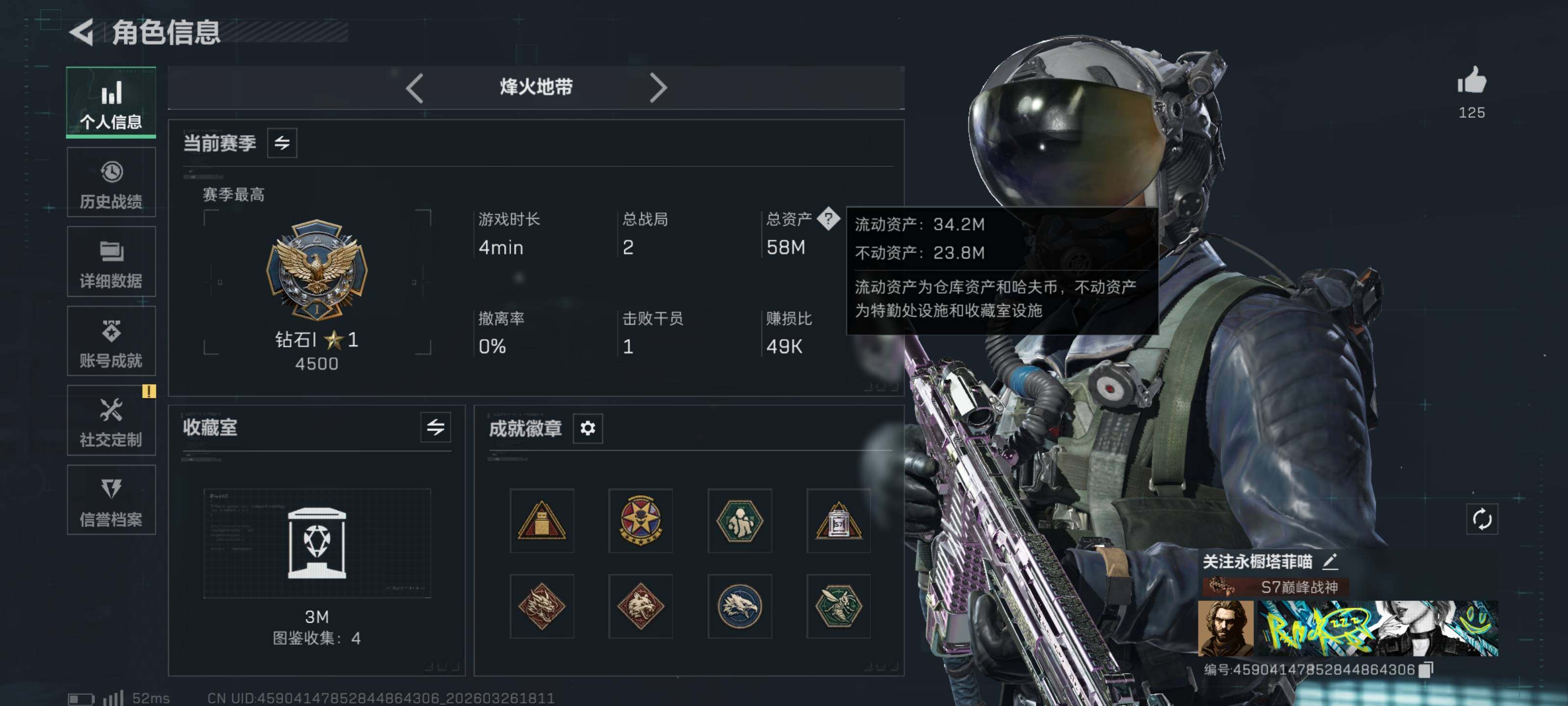The width and height of the screenshot is (1568, 706).
Task: Open the 详细数据 sidebar section
Action: 111,261
